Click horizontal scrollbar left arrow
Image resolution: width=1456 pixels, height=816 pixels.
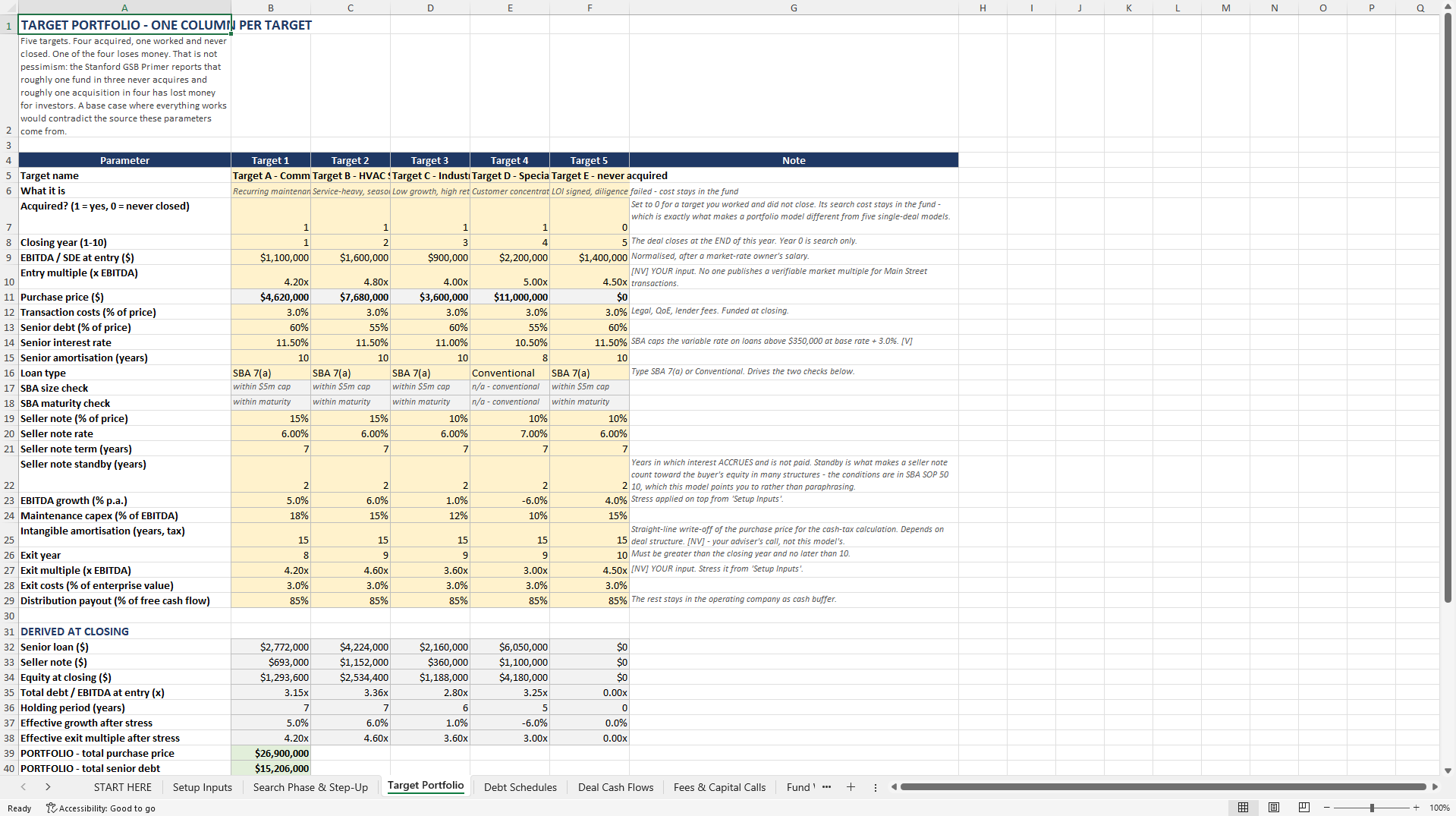pos(894,787)
